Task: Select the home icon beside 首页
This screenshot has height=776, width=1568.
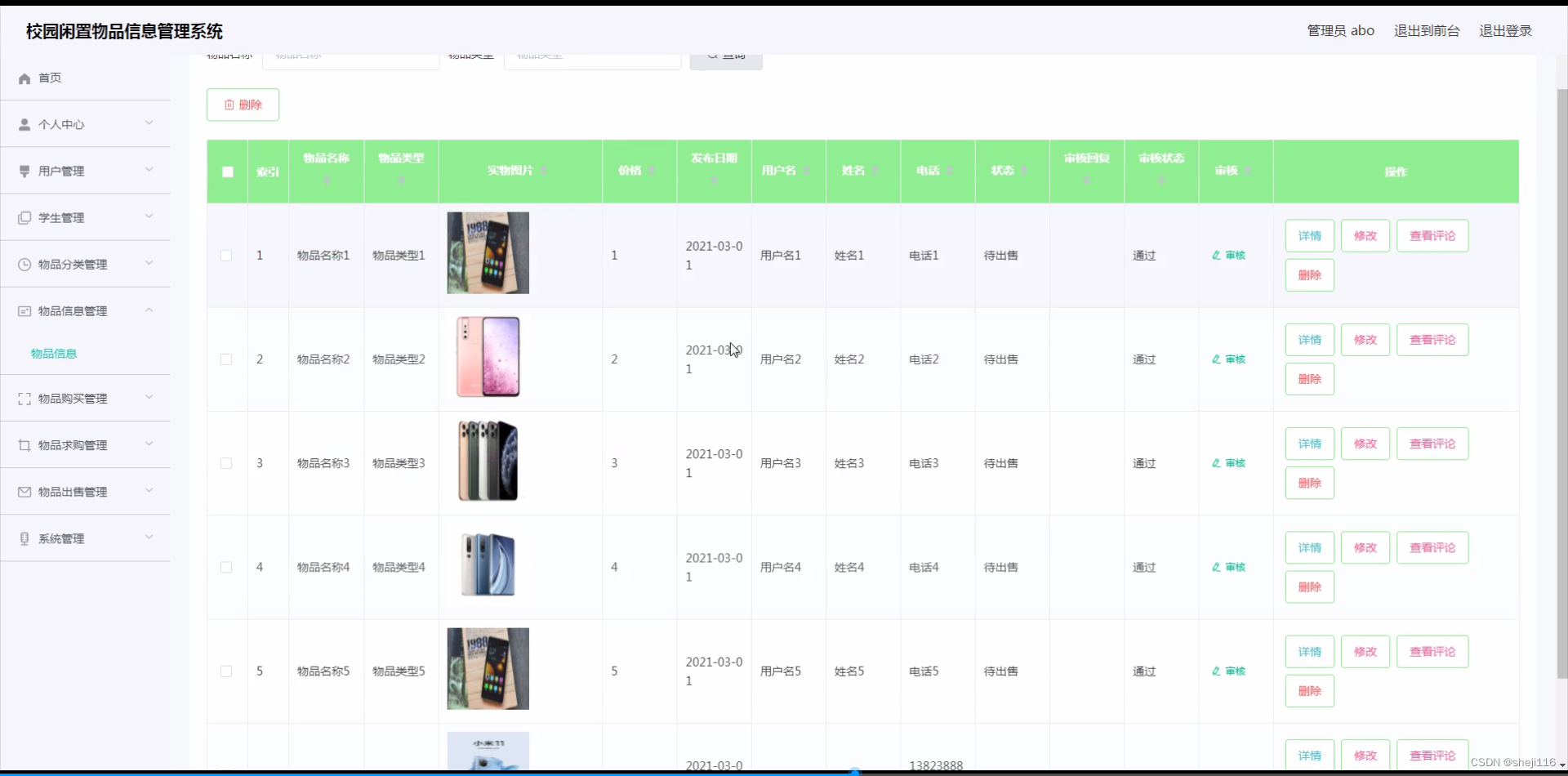Action: pos(24,78)
